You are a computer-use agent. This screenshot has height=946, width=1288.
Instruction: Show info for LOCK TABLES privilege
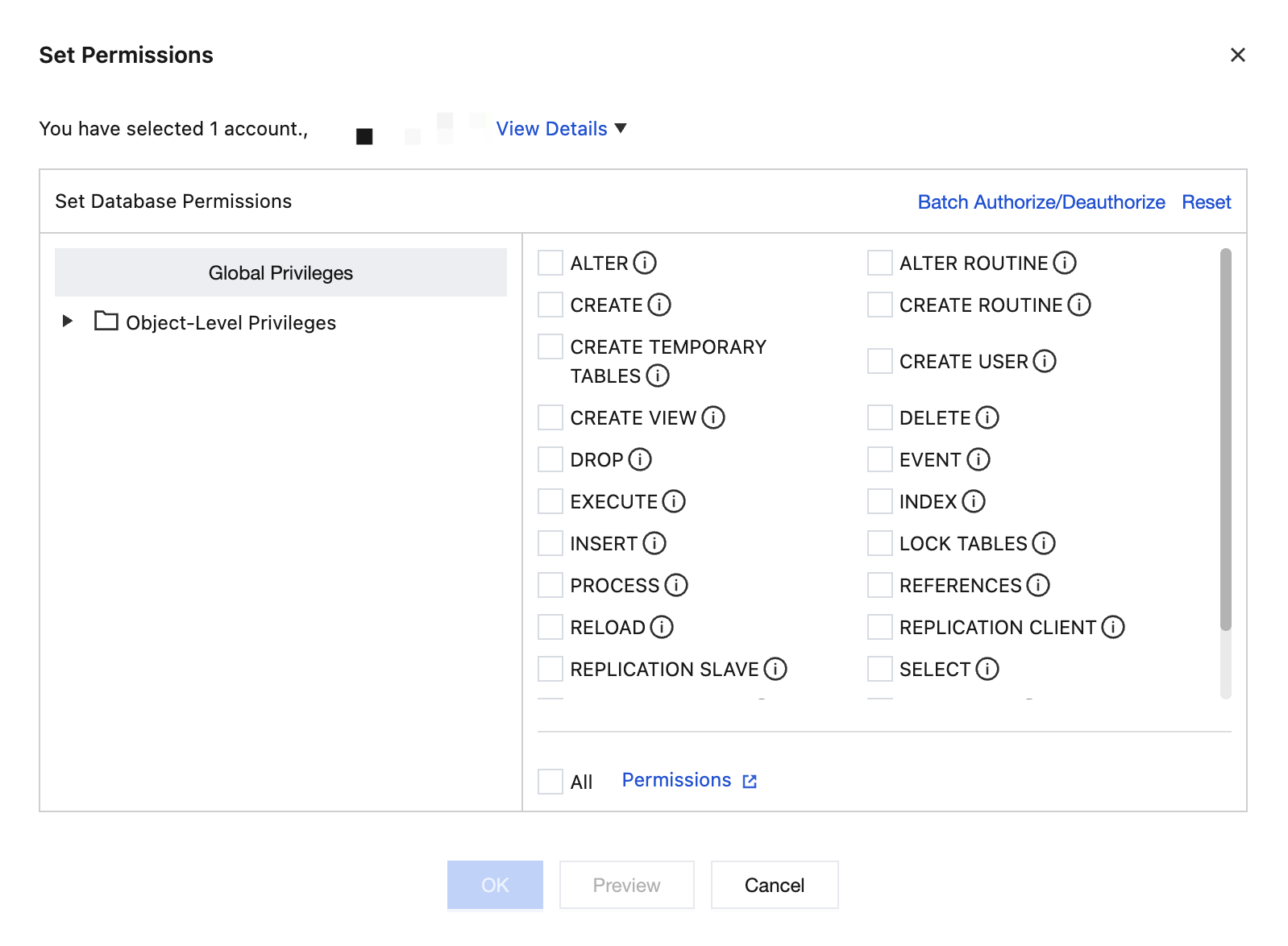tap(1044, 543)
